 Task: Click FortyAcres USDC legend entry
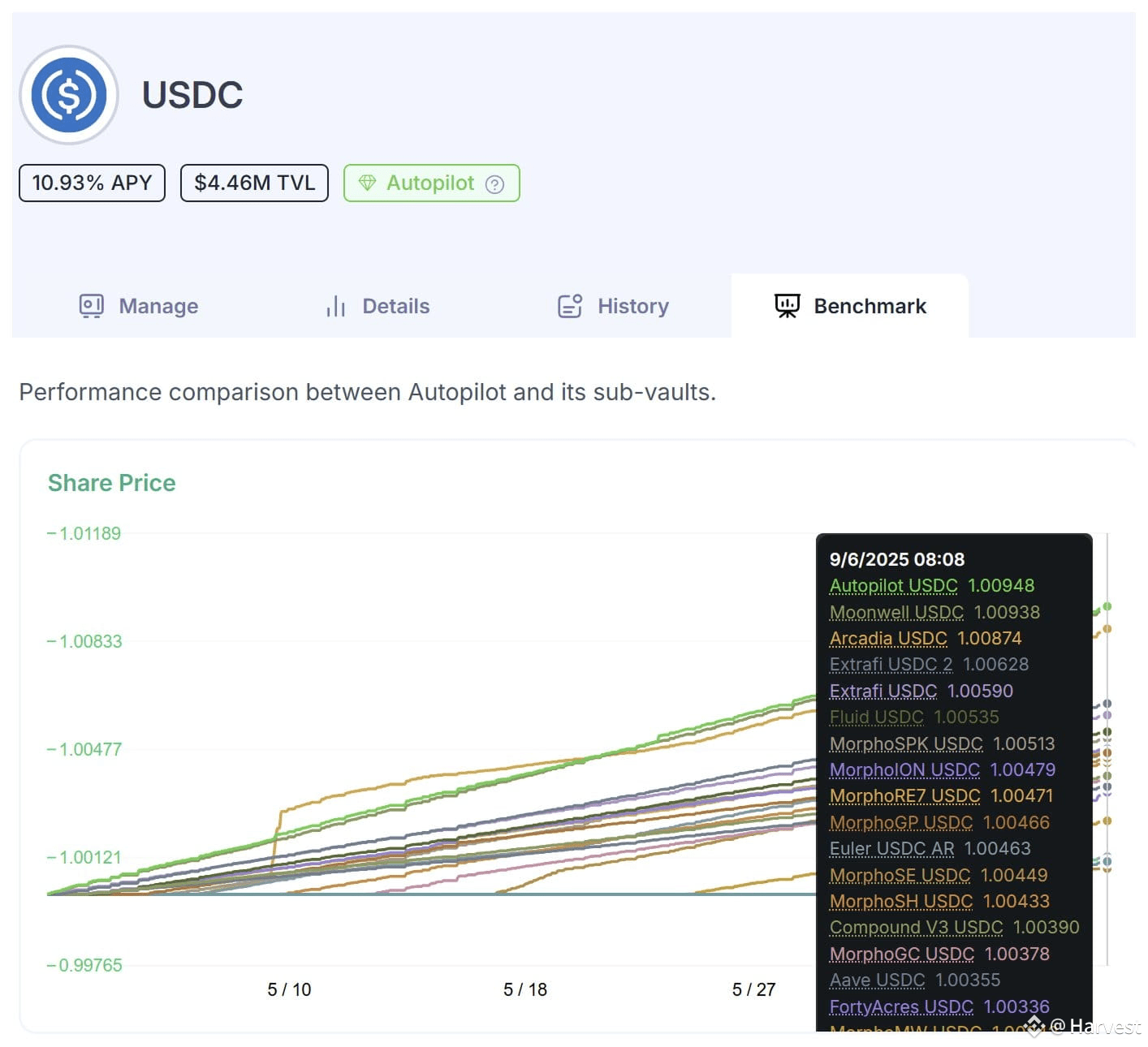[901, 1007]
